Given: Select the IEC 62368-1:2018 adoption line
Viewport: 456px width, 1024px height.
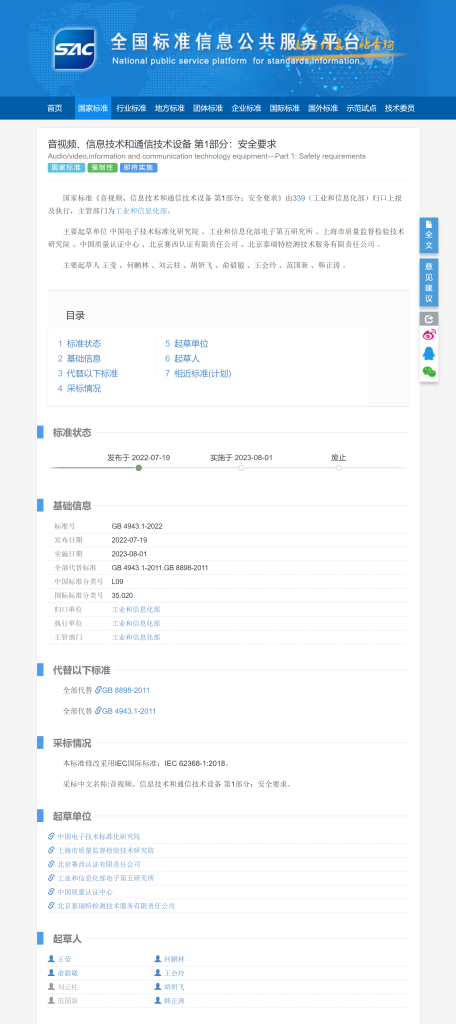Looking at the screenshot, I should pyautogui.click(x=145, y=763).
